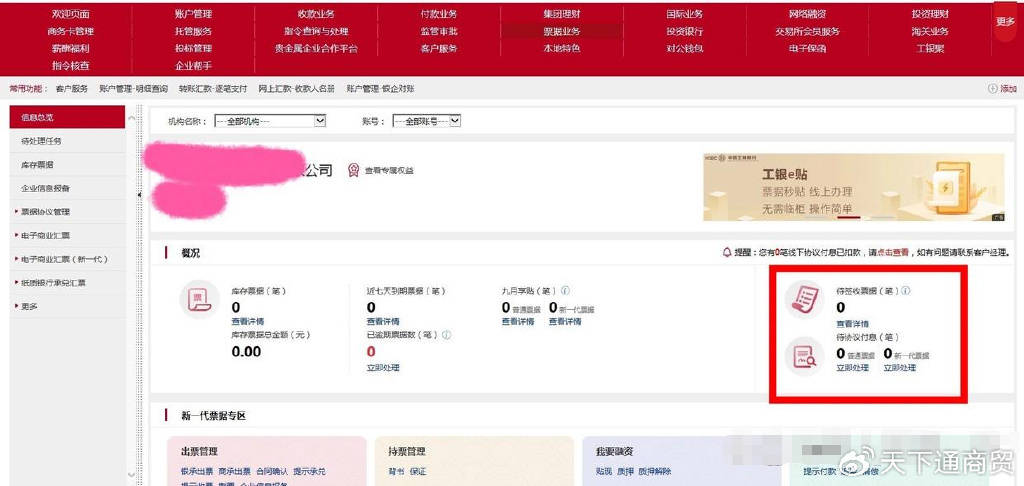Open the 托管服务 menu
1024x486 pixels.
click(193, 31)
